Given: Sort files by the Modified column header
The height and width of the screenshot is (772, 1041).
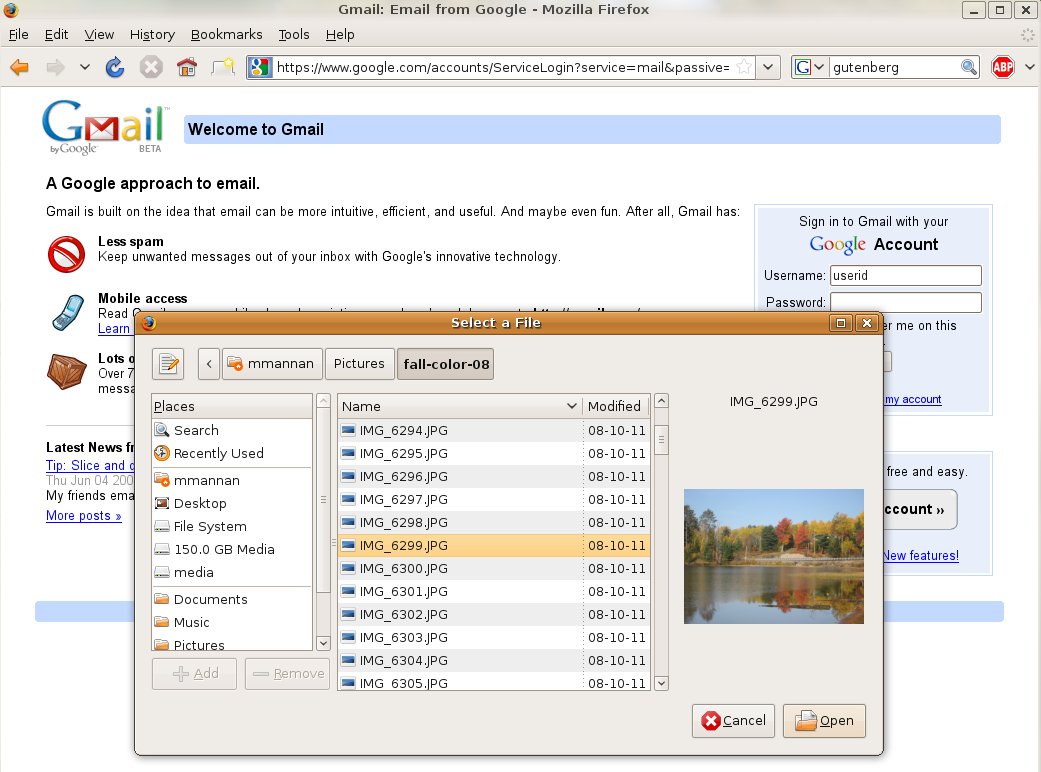Looking at the screenshot, I should click(x=615, y=406).
